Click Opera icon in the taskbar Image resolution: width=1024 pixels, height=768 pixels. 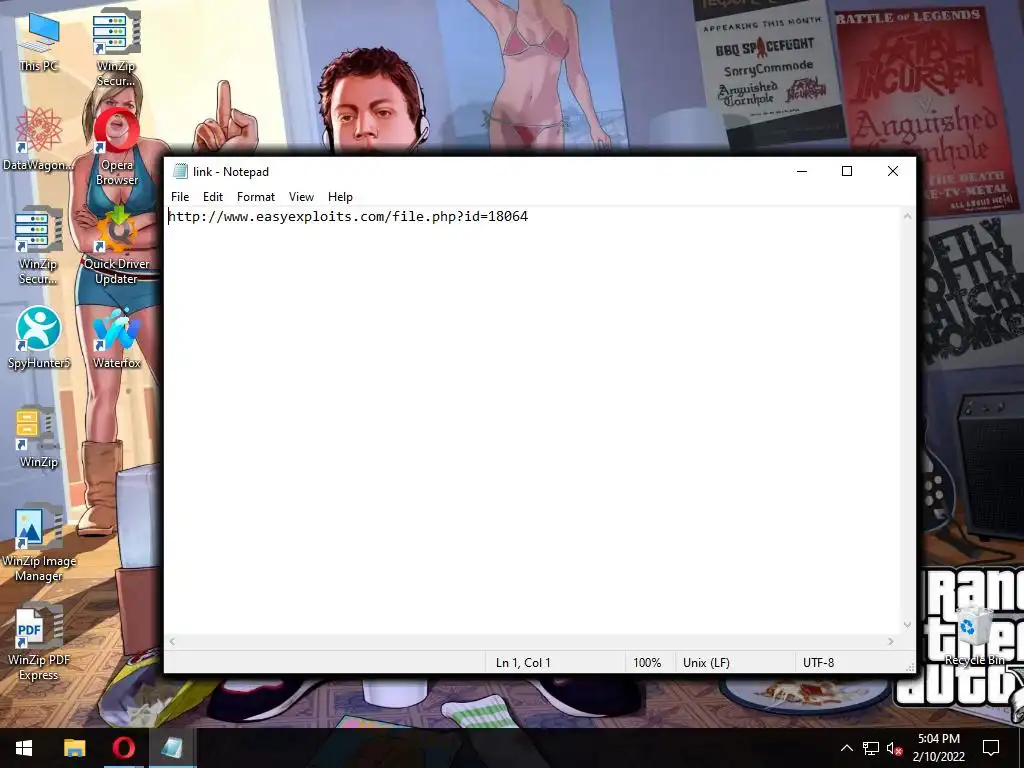[x=123, y=748]
